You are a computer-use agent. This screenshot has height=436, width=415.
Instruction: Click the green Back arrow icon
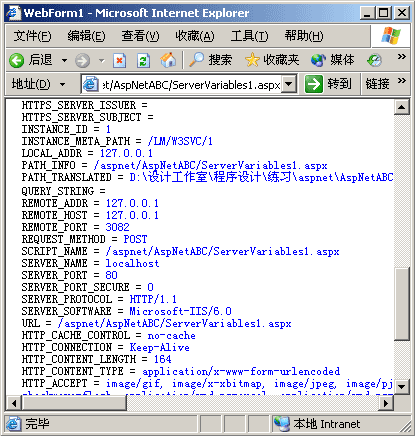pyautogui.click(x=16, y=61)
